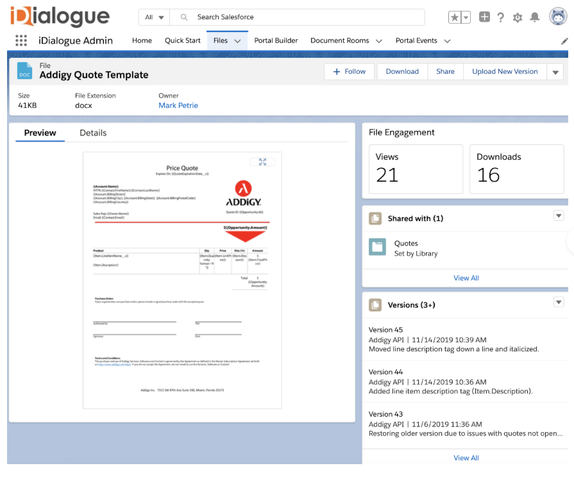The width and height of the screenshot is (574, 477).
Task: Select the Files navigation tab
Action: point(220,41)
